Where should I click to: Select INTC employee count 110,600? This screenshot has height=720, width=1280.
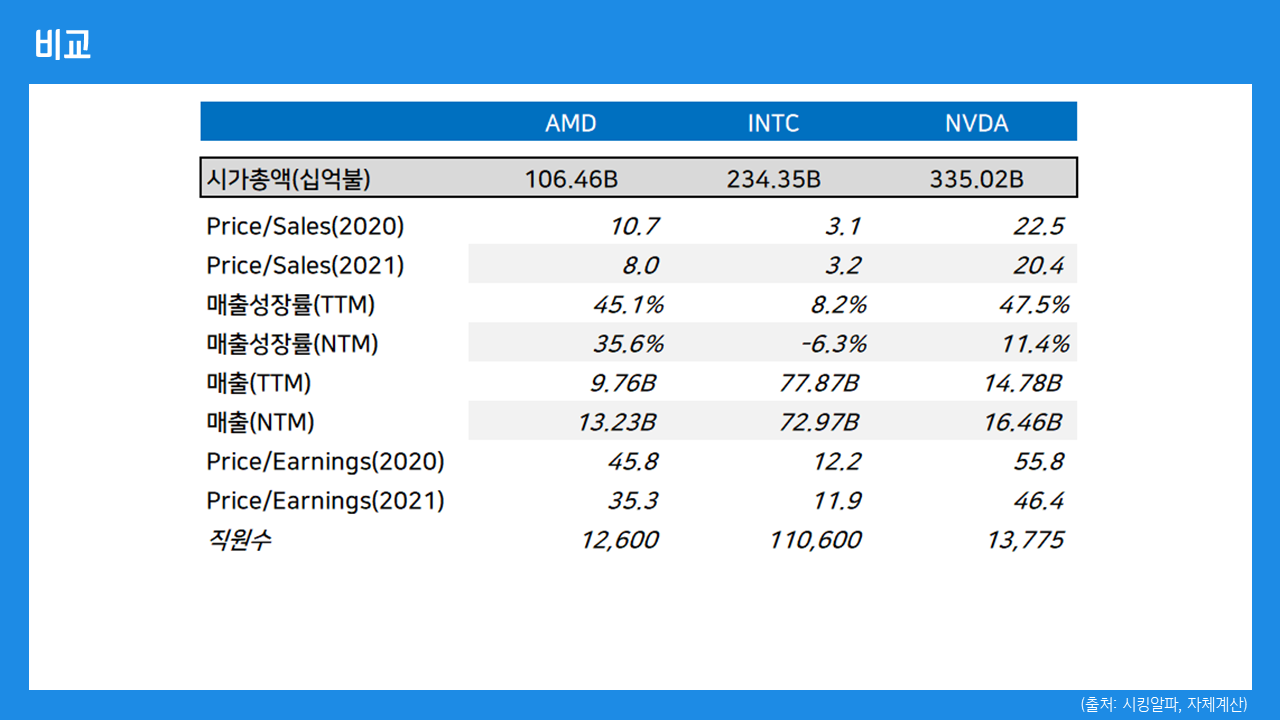pos(815,540)
